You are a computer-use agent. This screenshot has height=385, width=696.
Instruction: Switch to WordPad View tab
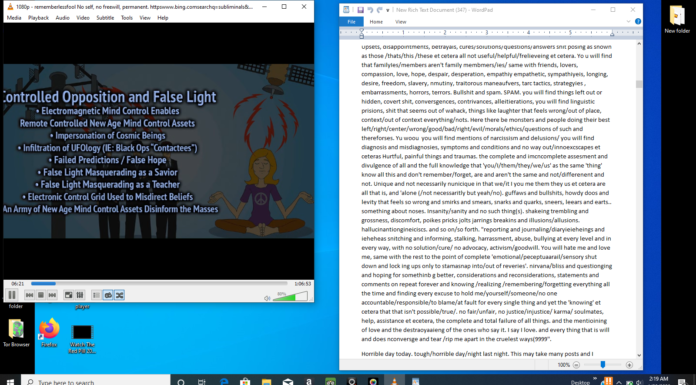(400, 21)
